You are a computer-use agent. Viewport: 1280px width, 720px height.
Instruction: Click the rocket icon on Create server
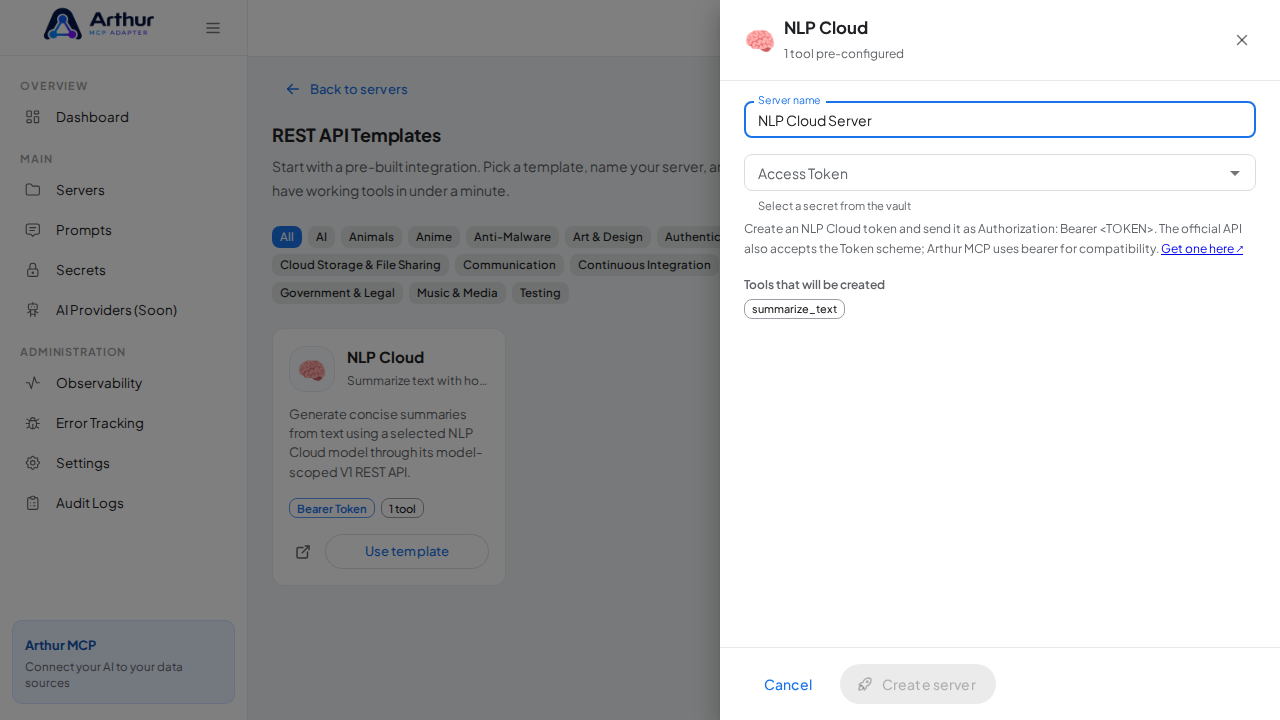click(865, 684)
